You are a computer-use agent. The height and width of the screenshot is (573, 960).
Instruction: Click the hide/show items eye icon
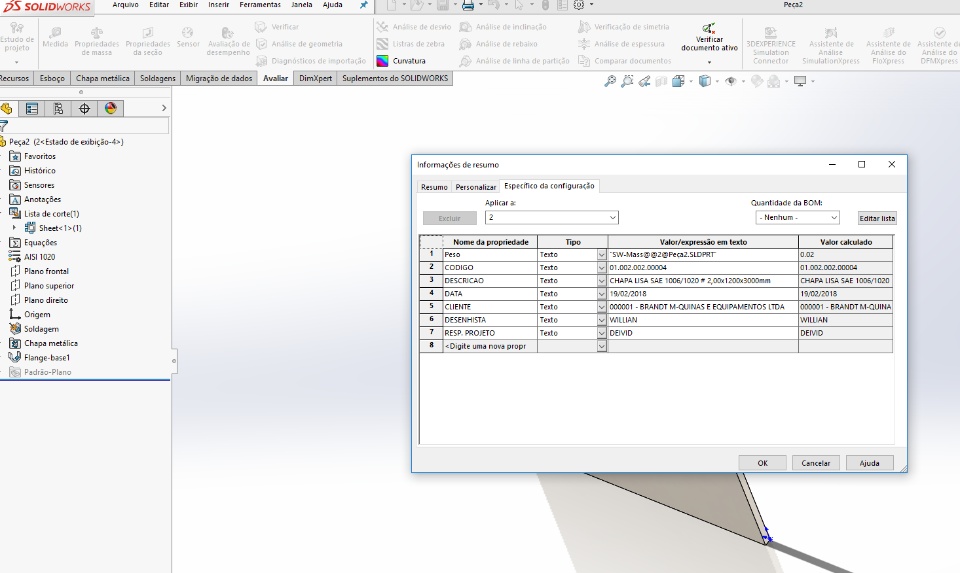(730, 81)
